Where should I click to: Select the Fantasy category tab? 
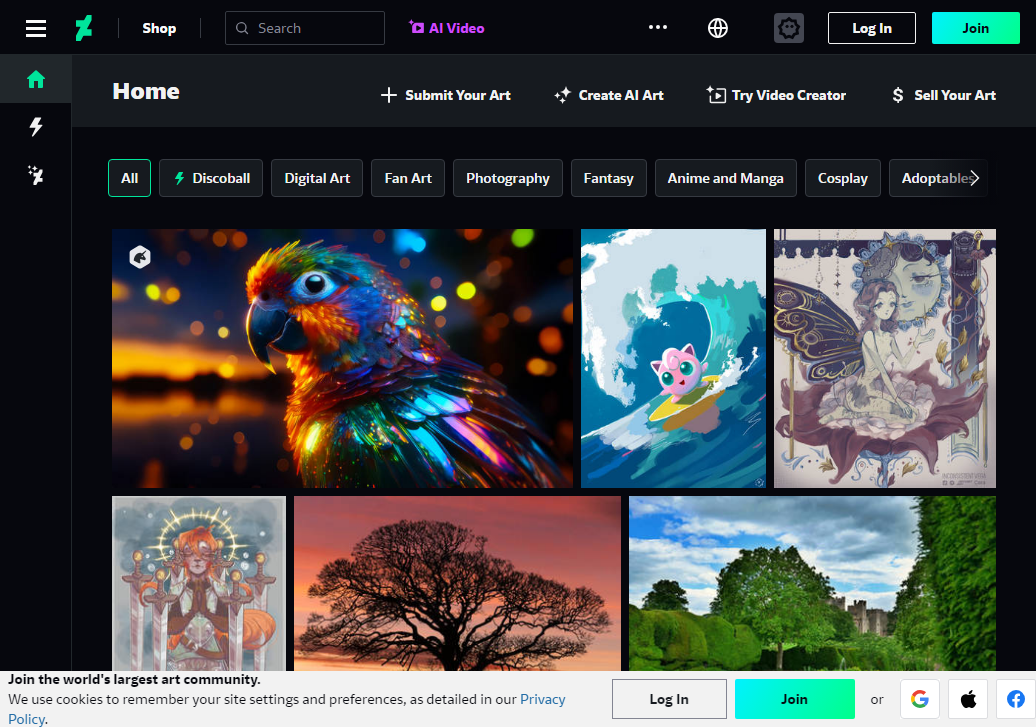coord(609,178)
